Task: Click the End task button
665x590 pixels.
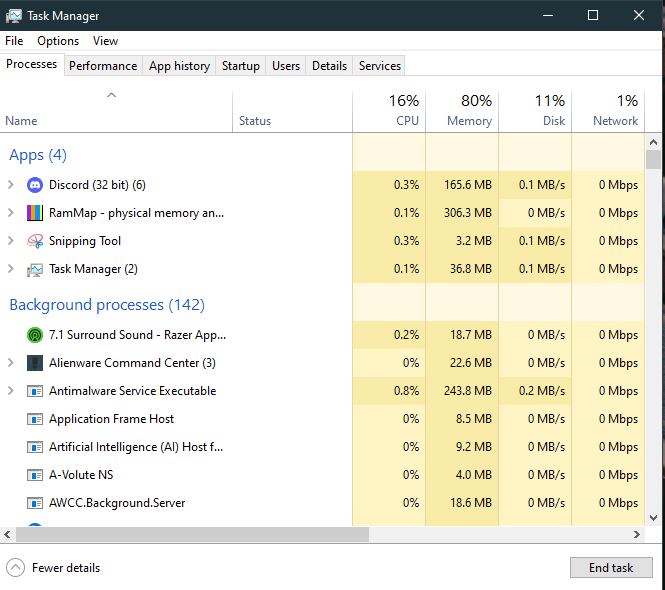Action: [611, 568]
